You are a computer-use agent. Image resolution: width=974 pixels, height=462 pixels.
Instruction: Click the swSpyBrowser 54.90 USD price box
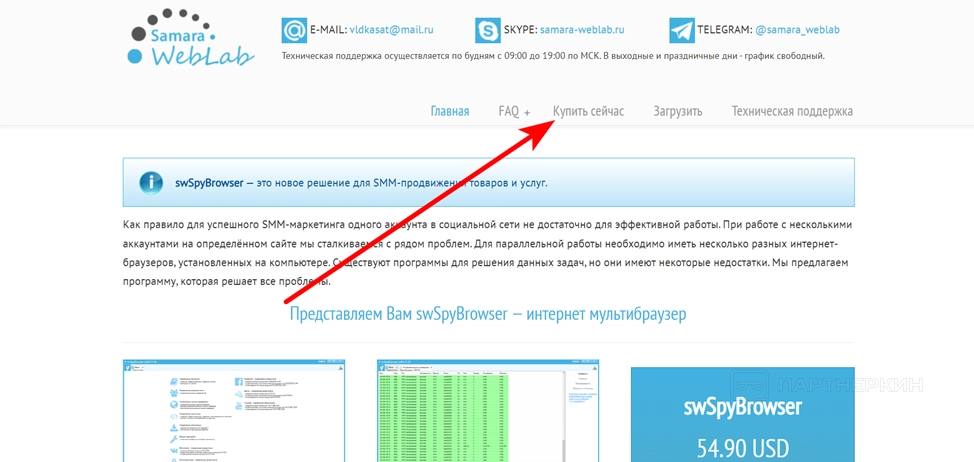pos(742,414)
